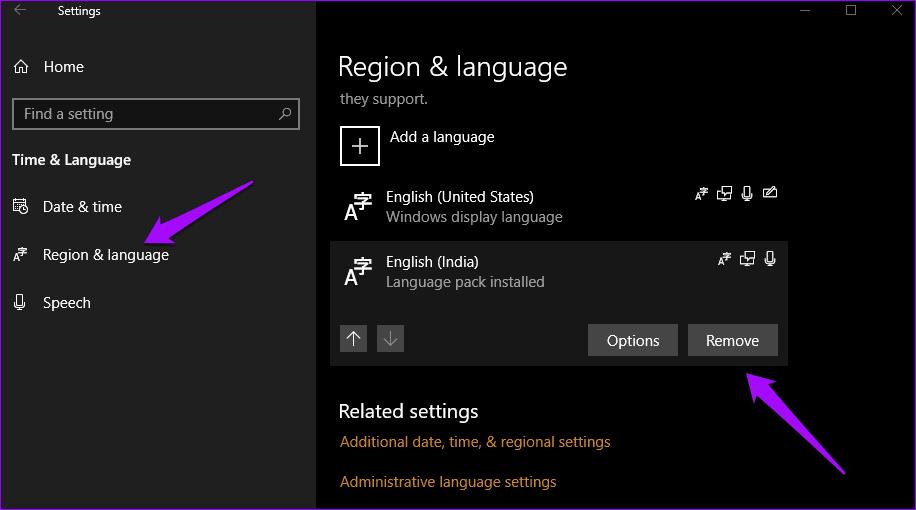Screen dimensions: 916x510
Task: Move English (India) down with arrow button
Action: (x=391, y=339)
